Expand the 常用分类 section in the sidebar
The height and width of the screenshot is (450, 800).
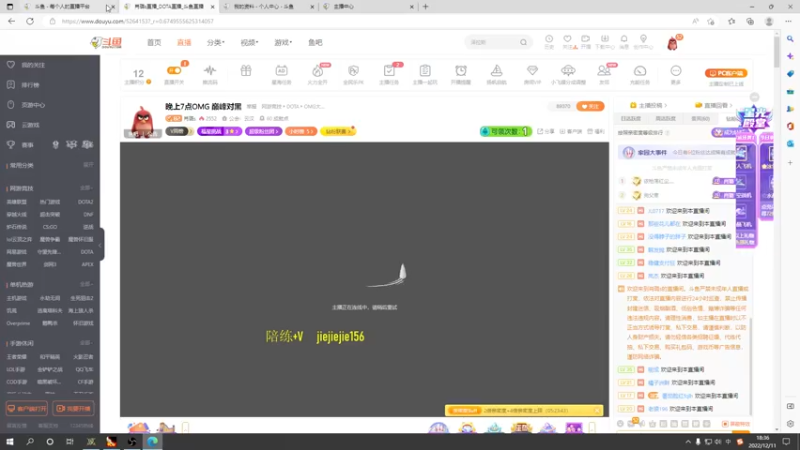click(88, 165)
